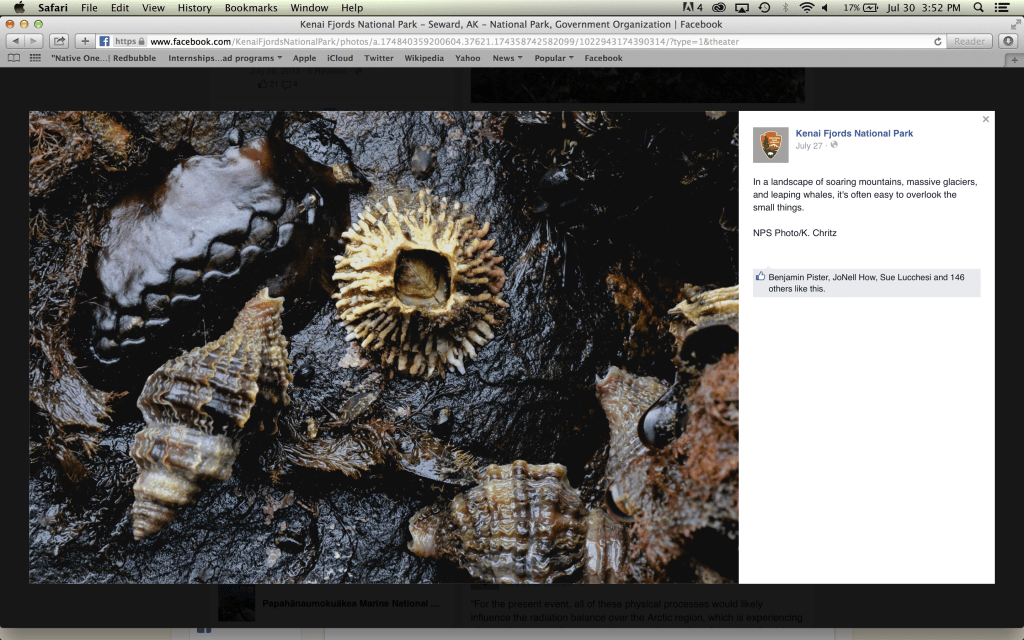The image size is (1024, 640).
Task: Open the Kenai Fjords National Park page link
Action: click(854, 133)
